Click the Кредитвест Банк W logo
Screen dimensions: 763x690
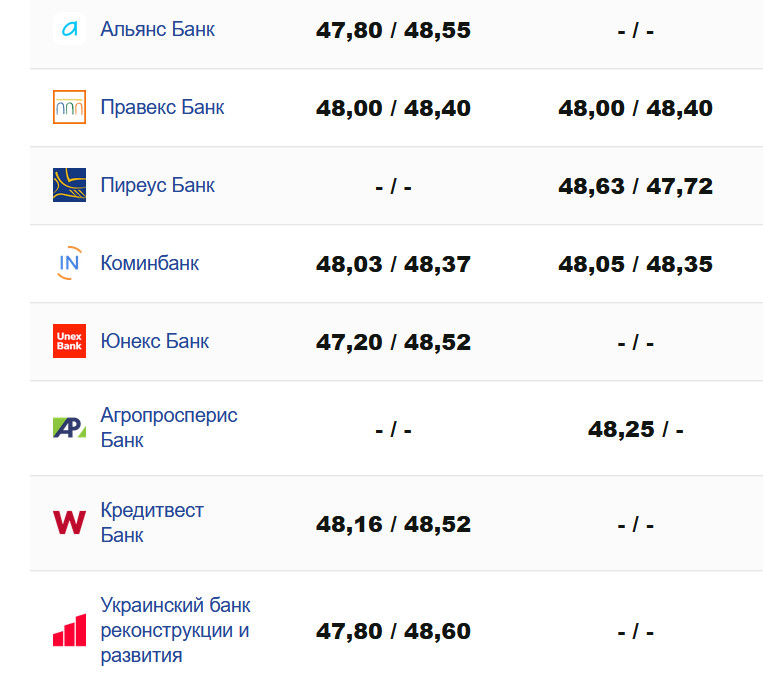(69, 523)
